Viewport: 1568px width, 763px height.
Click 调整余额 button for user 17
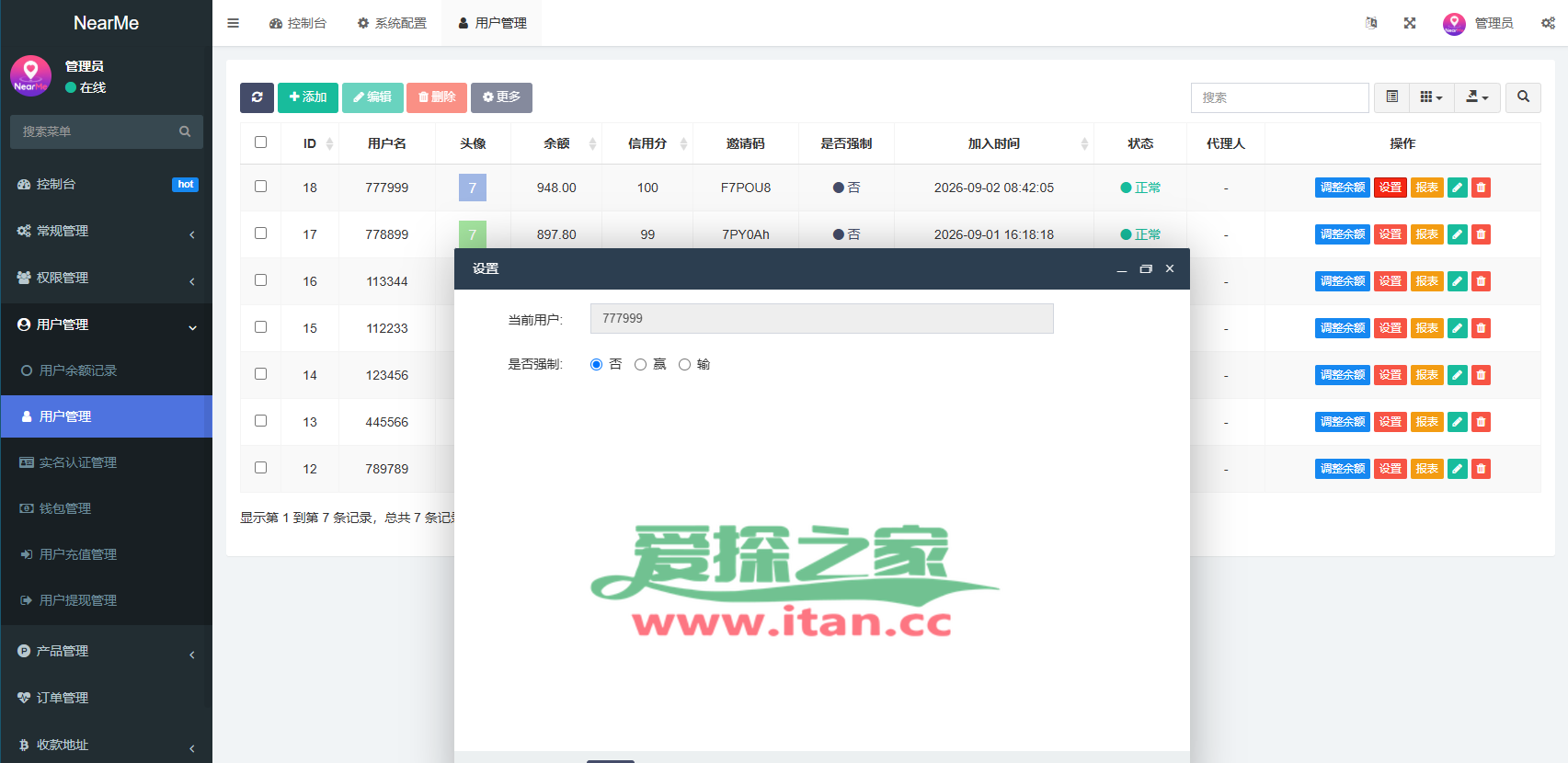click(x=1343, y=234)
